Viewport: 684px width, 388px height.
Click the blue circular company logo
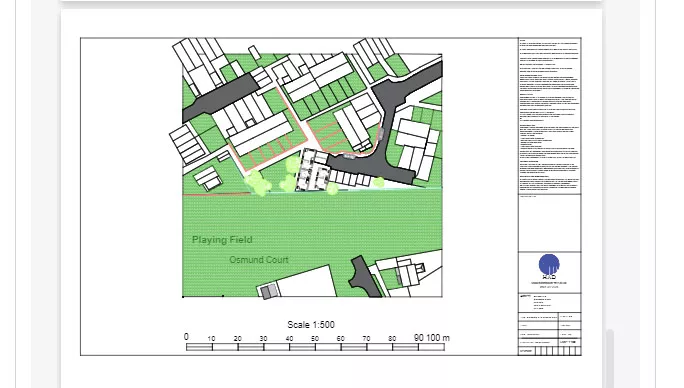[x=549, y=264]
